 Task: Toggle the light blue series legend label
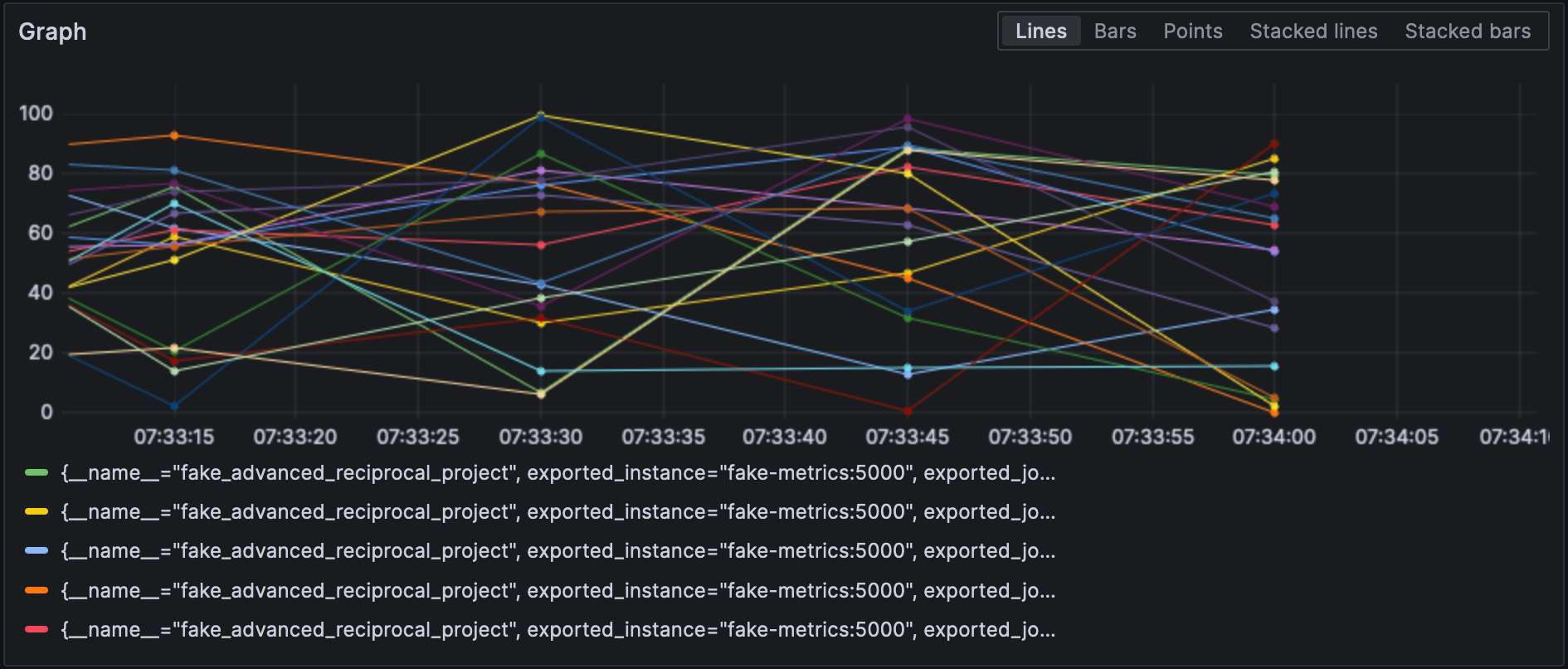558,551
